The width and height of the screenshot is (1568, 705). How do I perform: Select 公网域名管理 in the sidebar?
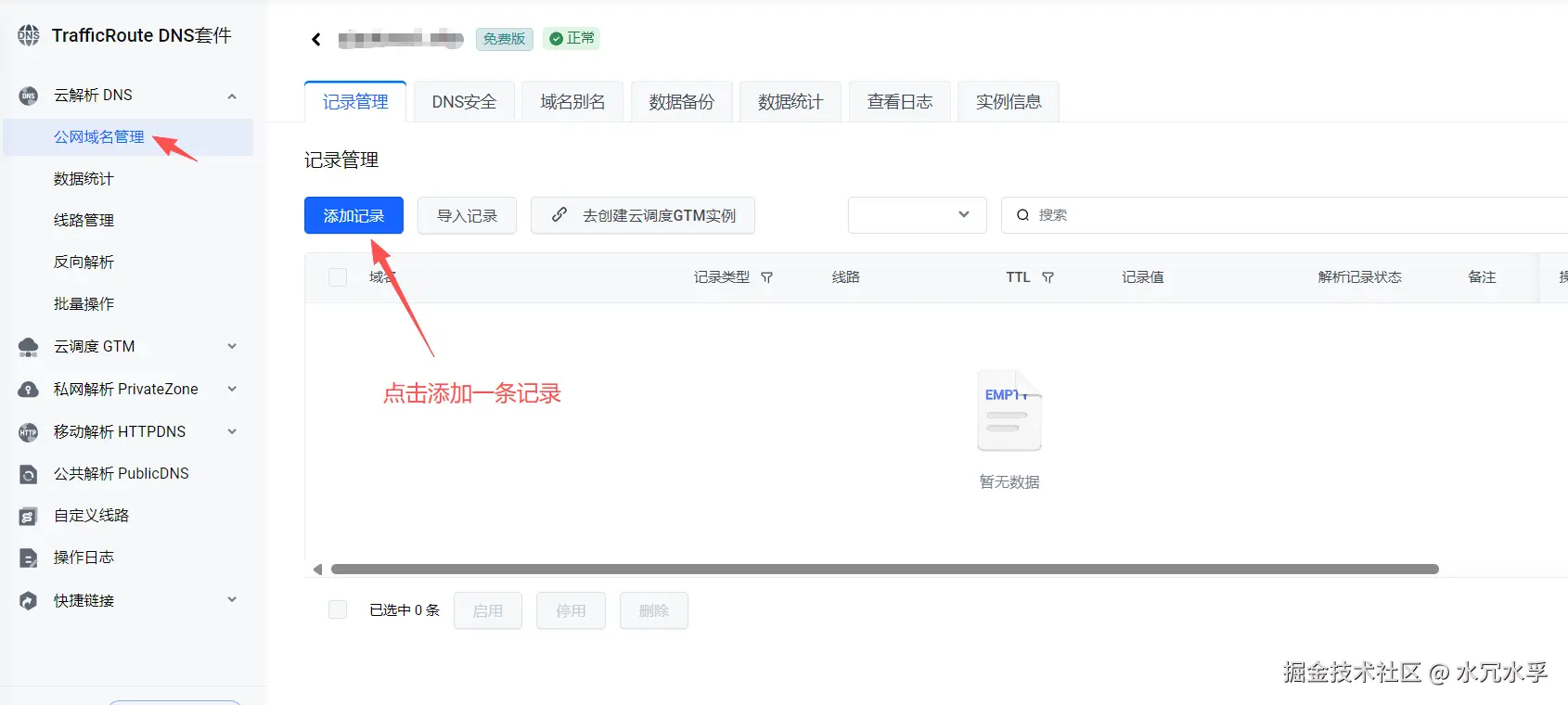[x=128, y=137]
